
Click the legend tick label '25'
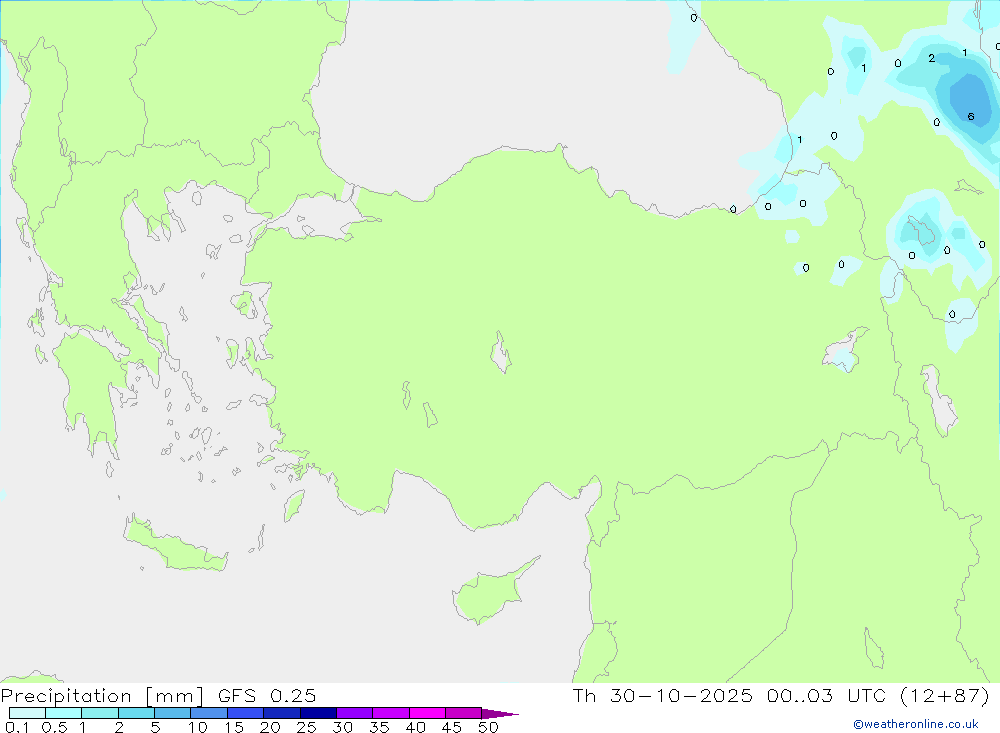306,727
